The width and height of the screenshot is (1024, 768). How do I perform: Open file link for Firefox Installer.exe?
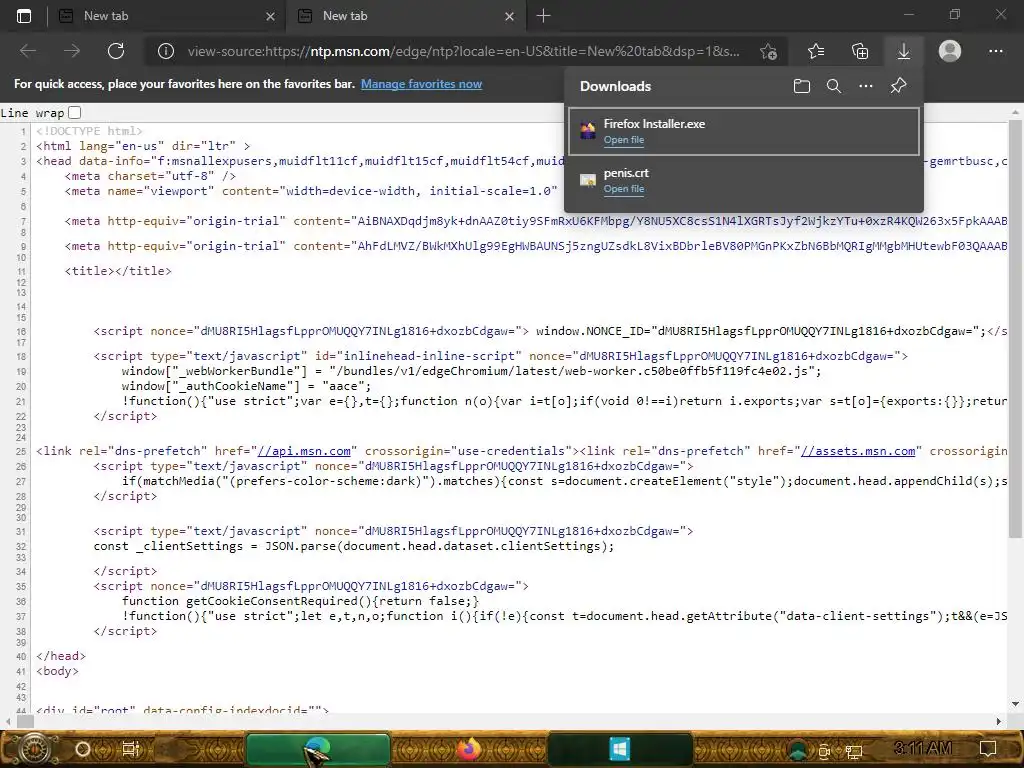tap(624, 140)
